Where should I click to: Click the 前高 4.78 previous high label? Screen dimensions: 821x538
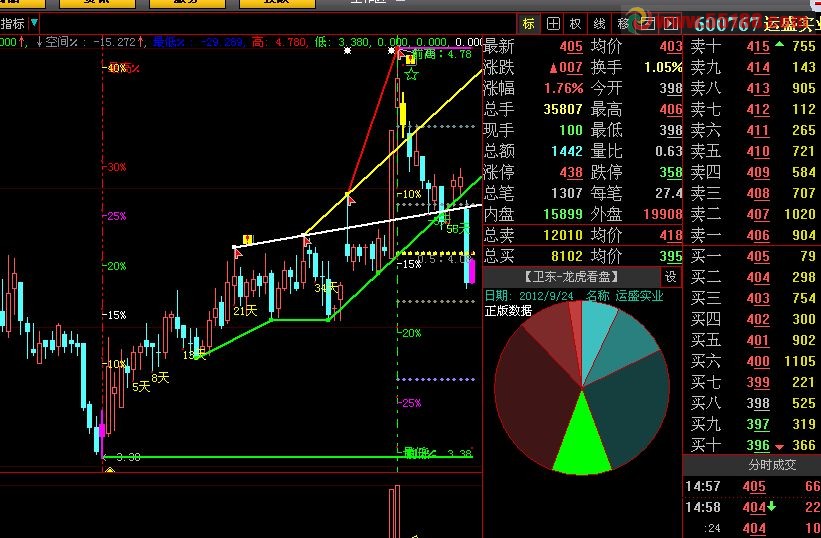point(441,54)
